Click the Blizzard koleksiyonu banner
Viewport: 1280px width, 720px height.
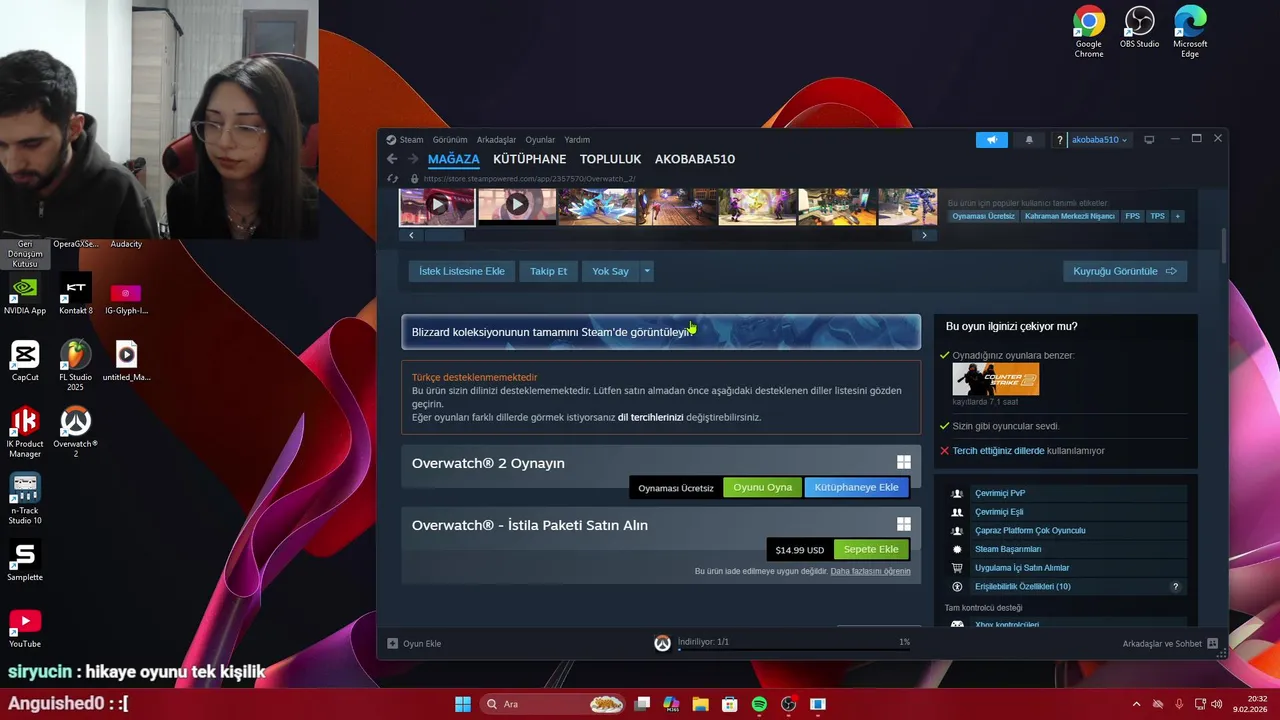coord(661,332)
